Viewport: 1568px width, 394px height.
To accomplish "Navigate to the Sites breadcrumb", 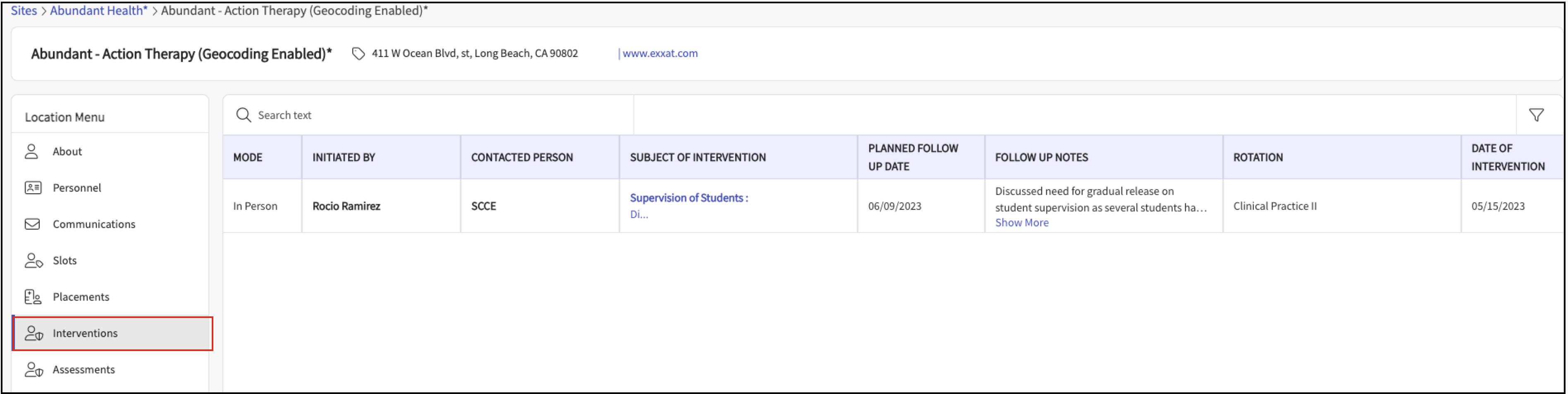I will (24, 10).
